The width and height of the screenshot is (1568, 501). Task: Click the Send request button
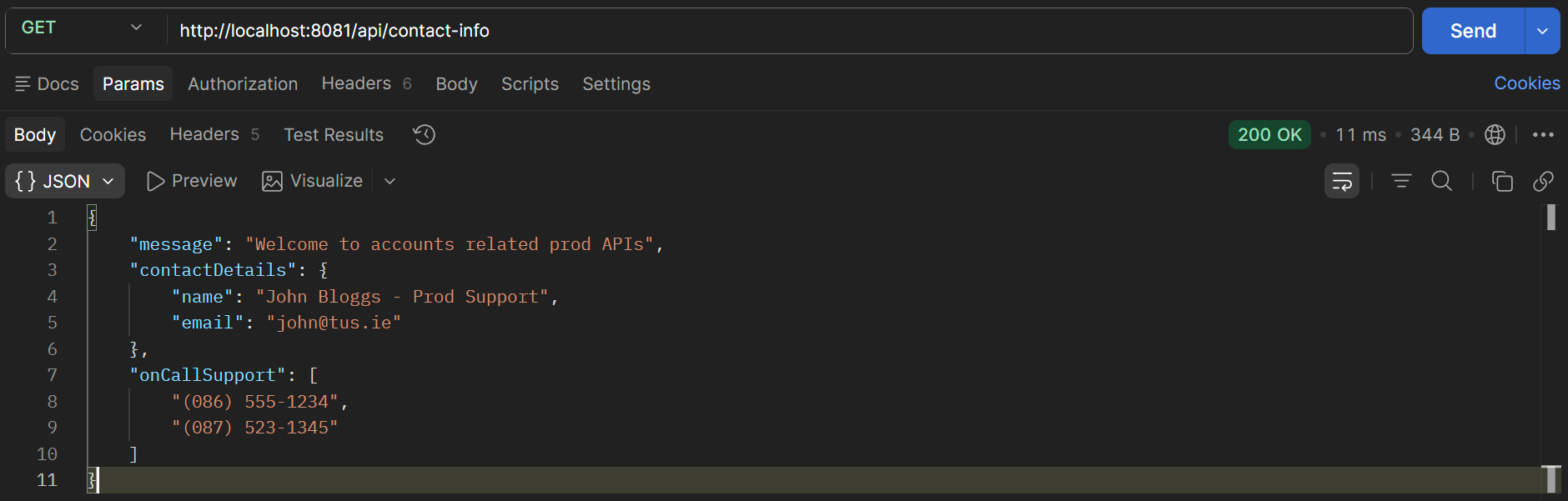1473,31
